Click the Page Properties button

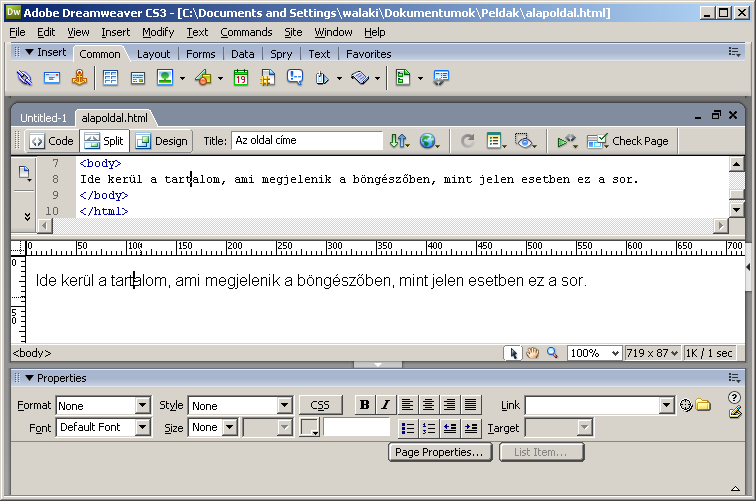coord(439,452)
